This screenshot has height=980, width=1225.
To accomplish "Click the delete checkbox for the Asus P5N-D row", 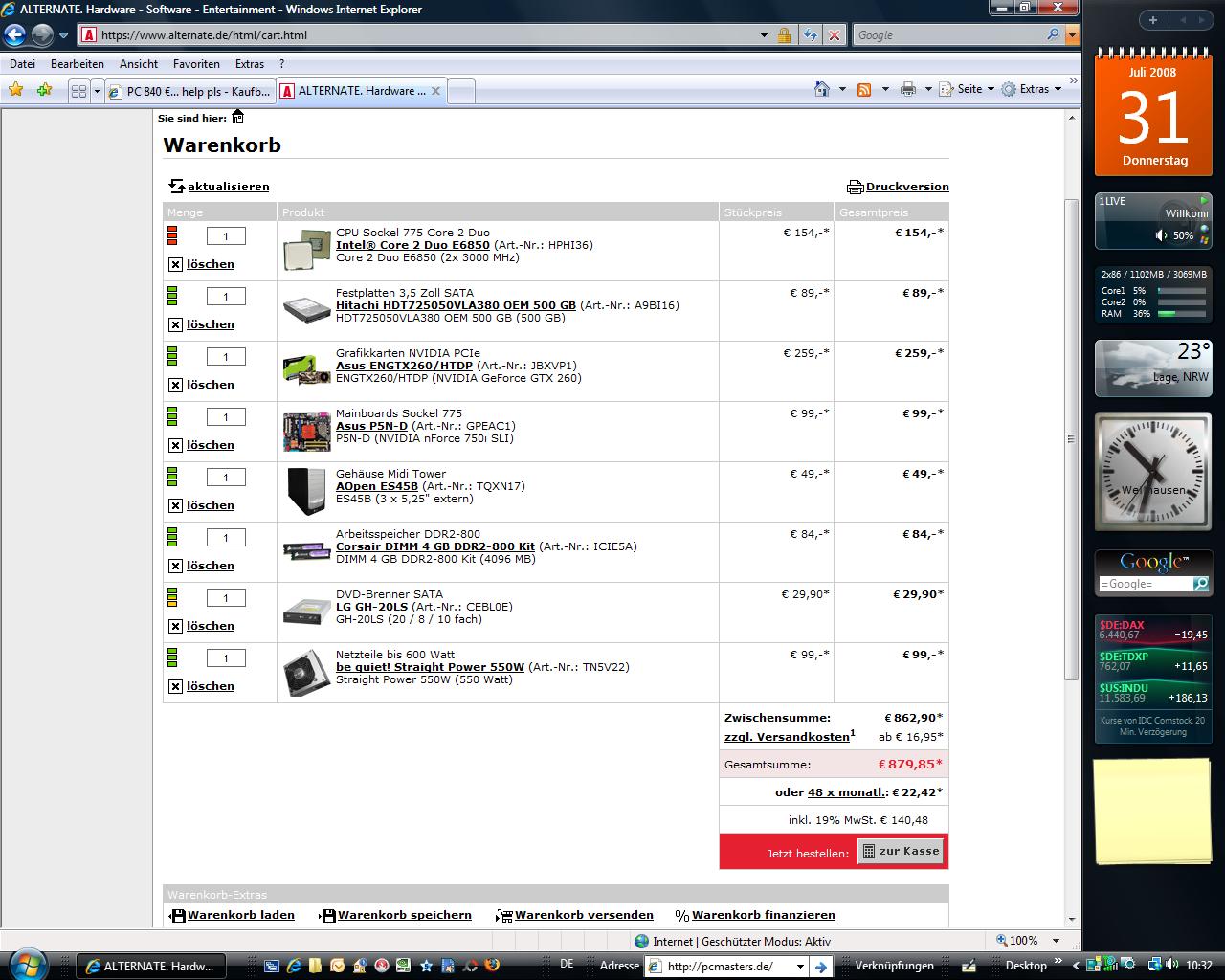I will click(175, 446).
